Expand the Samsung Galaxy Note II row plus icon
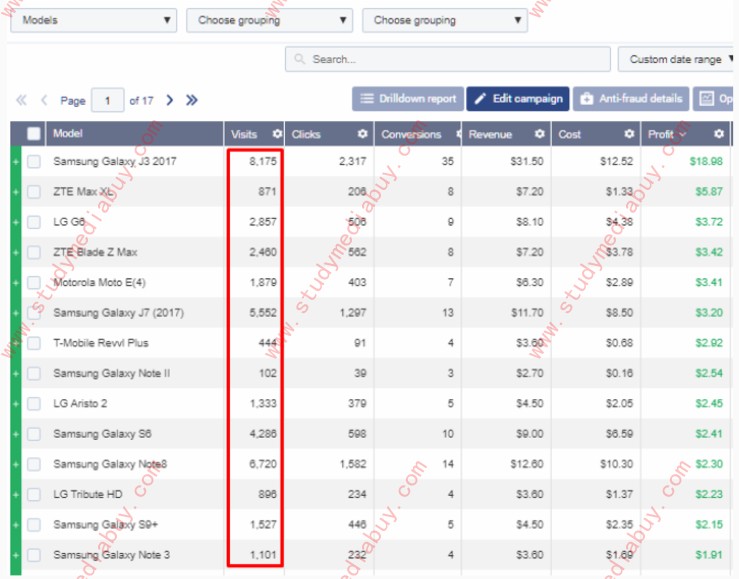The width and height of the screenshot is (739, 579). pyautogui.click(x=16, y=374)
